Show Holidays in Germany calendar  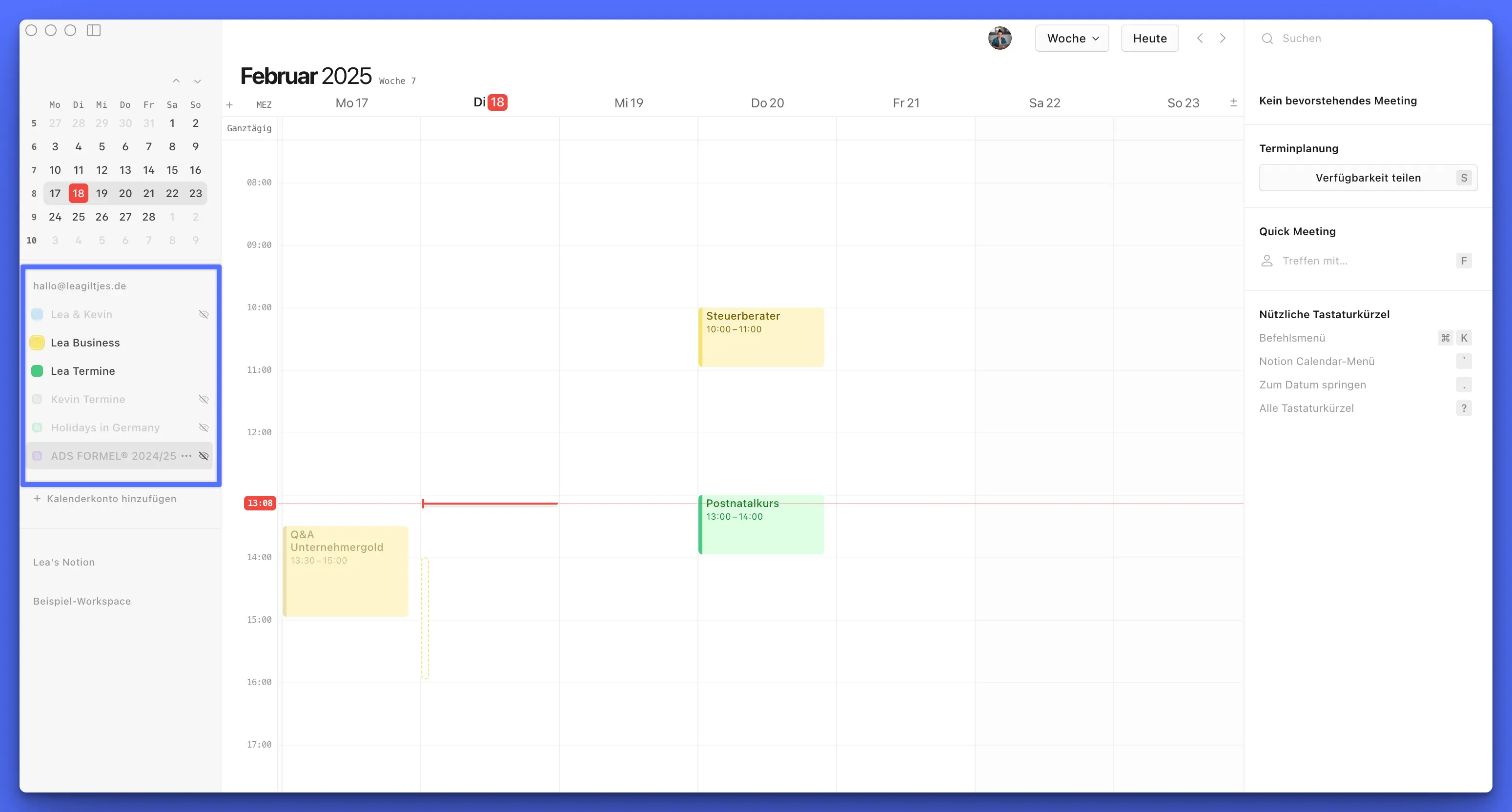(204, 427)
